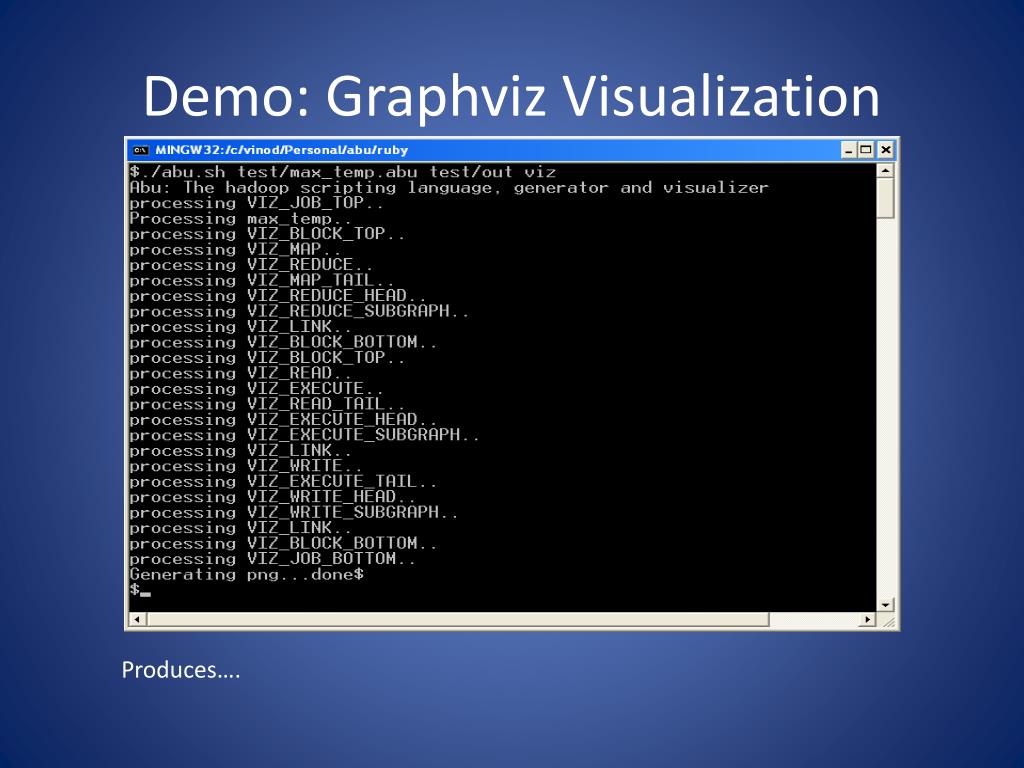Click the "processing VIZ_WRITE_HEAD.." line

pyautogui.click(x=272, y=498)
